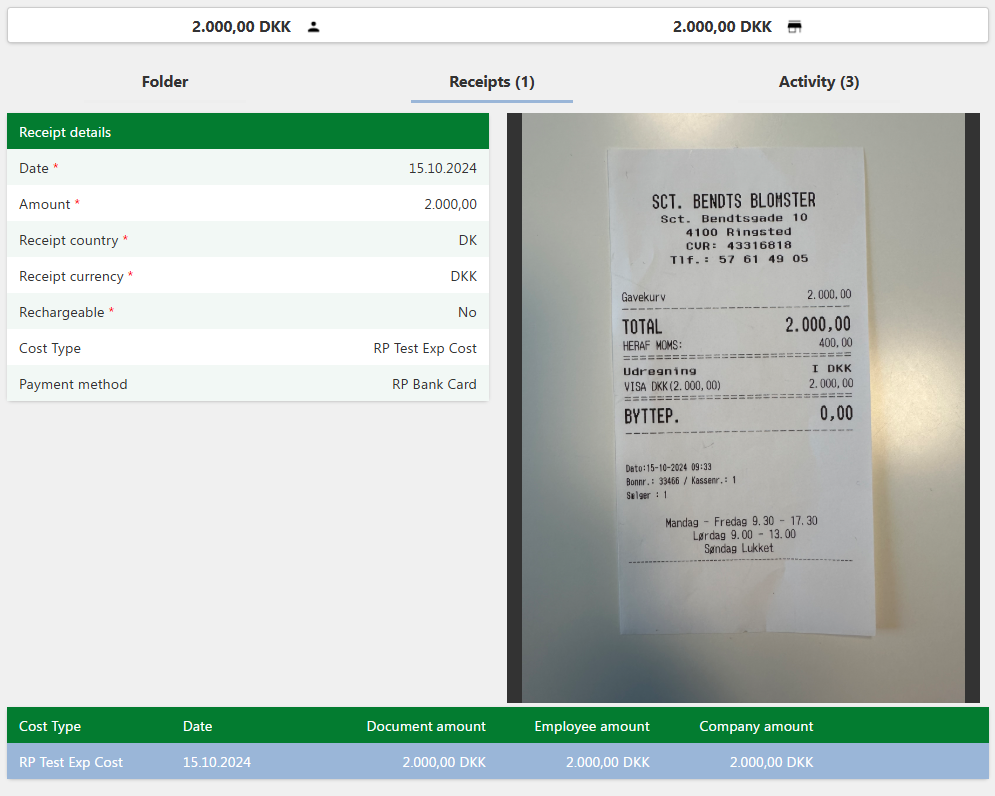The width and height of the screenshot is (995, 796).
Task: Click the Amount field value 2.000,00
Action: coord(451,204)
